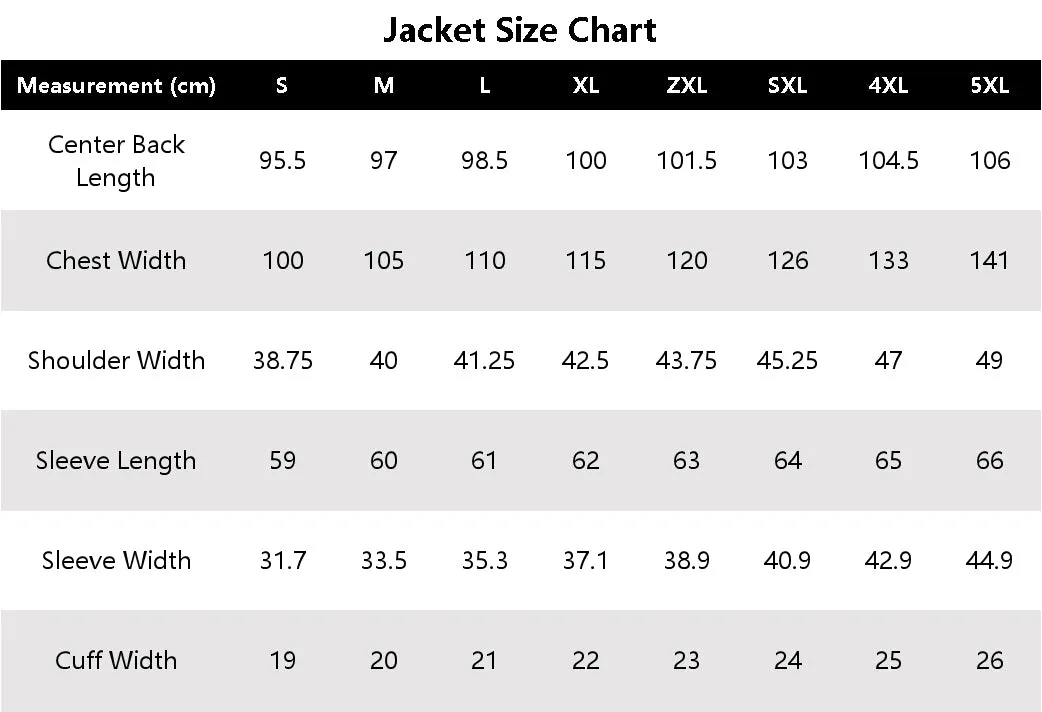This screenshot has width=1042, height=712.
Task: Select the chest width value 141
Action: click(x=989, y=261)
